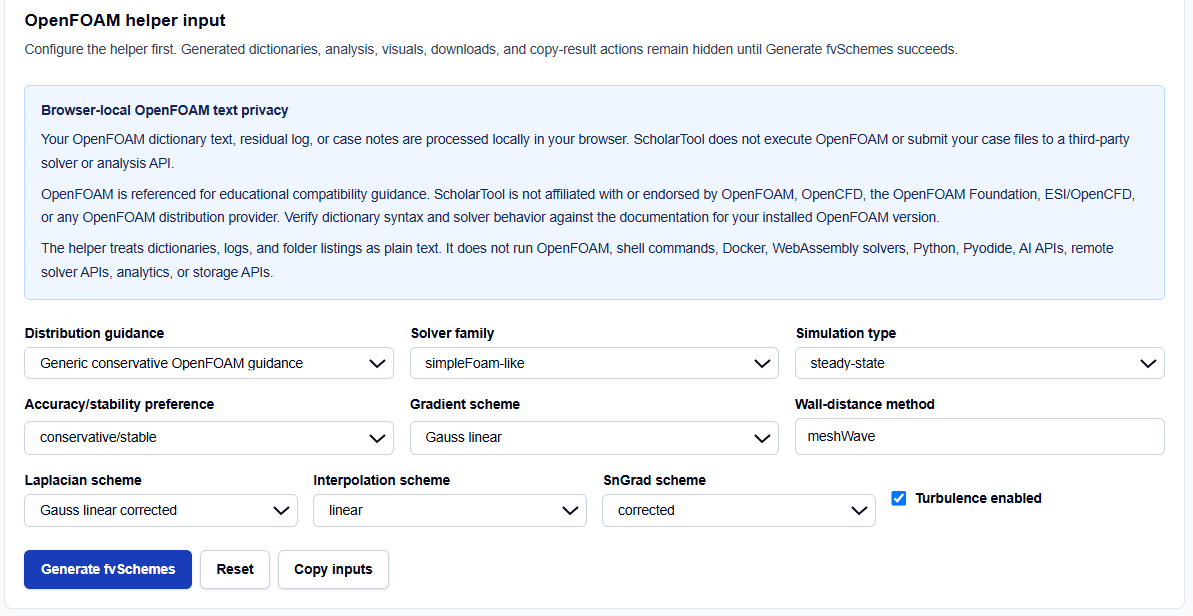Screen dimensions: 1193x616
Task: Open the Distribution guidance dropdown
Action: 208,363
